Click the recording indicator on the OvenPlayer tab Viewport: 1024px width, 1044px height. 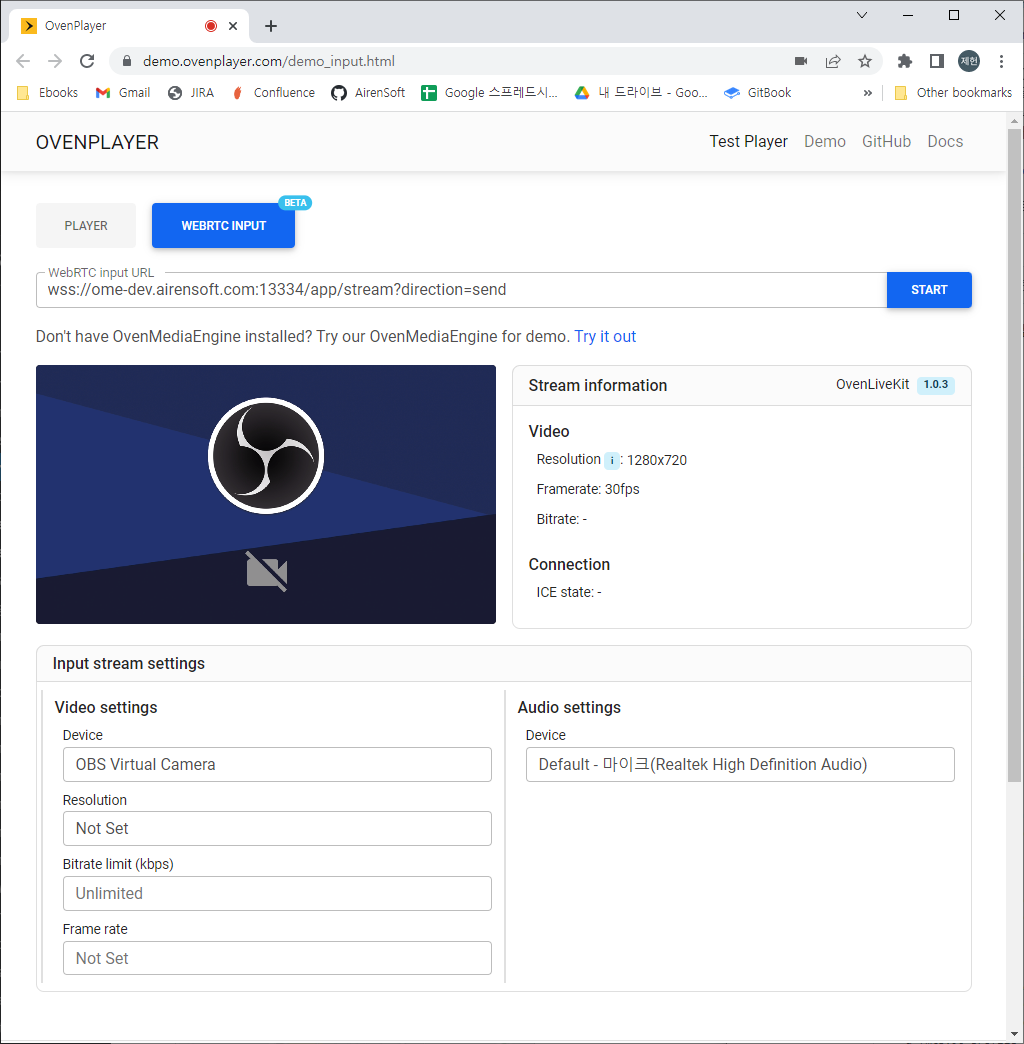209,25
